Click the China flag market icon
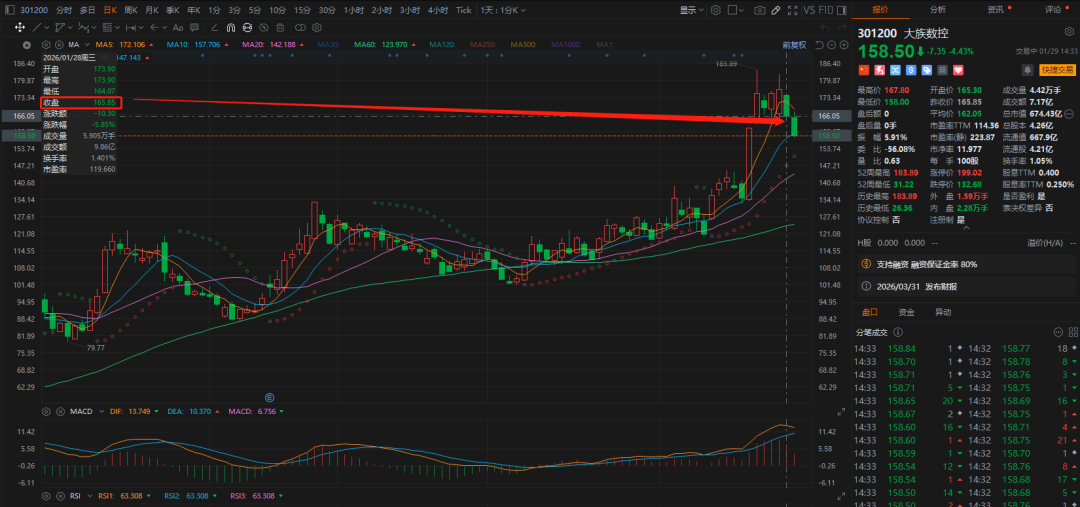Screen dimensions: 1080x507 coord(864,70)
